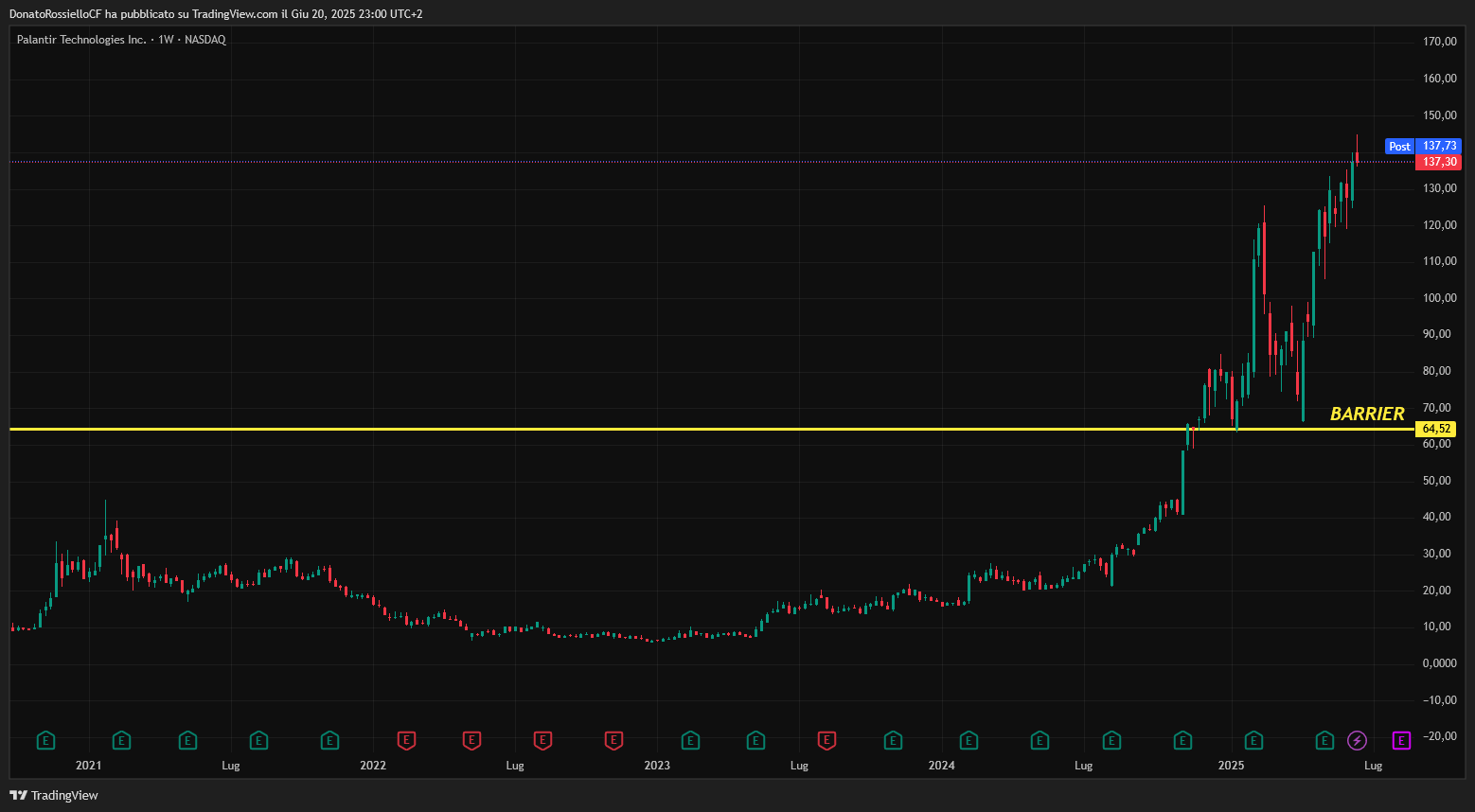Screen dimensions: 1475x812
Task: Open the first green earnings marker right of 2024
Action: tap(969, 740)
